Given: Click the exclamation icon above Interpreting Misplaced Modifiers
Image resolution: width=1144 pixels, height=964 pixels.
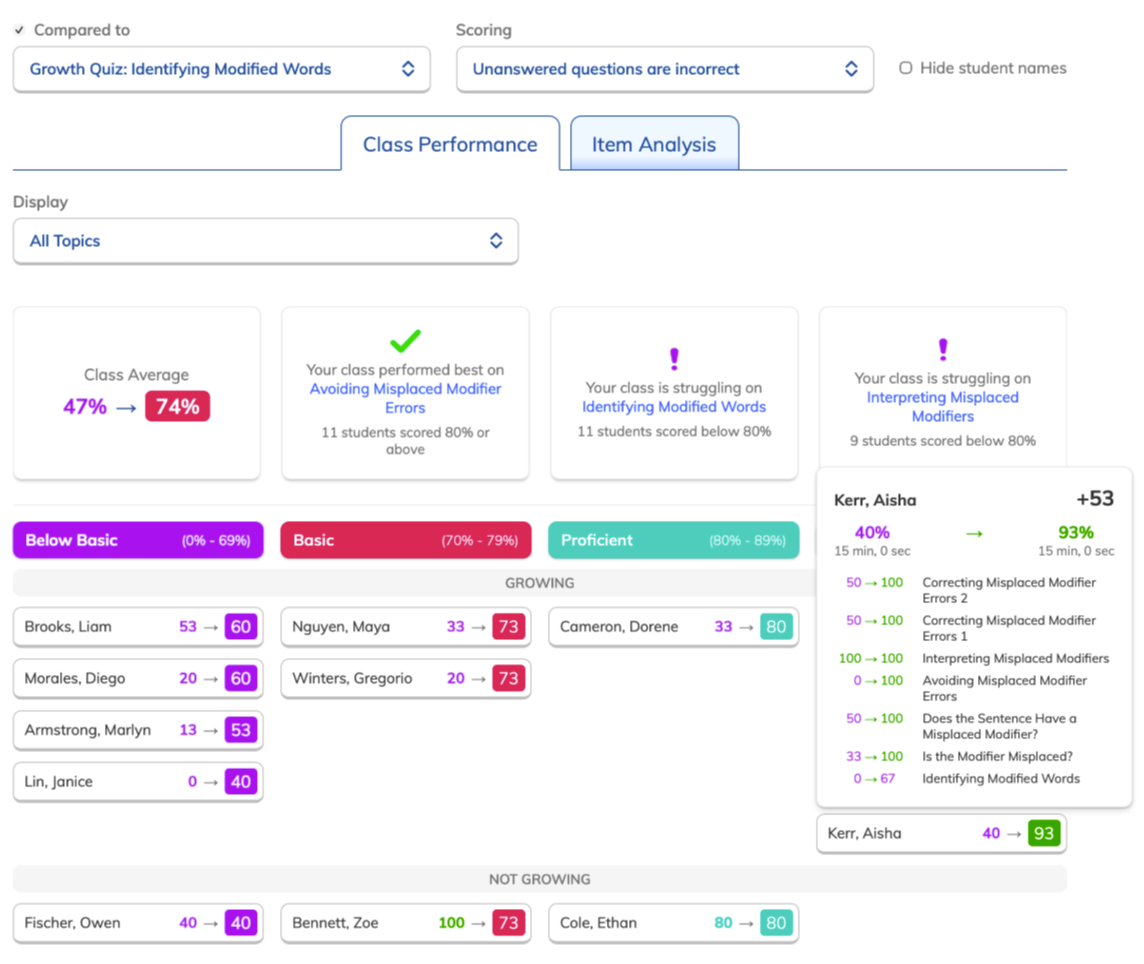Looking at the screenshot, I should point(943,350).
